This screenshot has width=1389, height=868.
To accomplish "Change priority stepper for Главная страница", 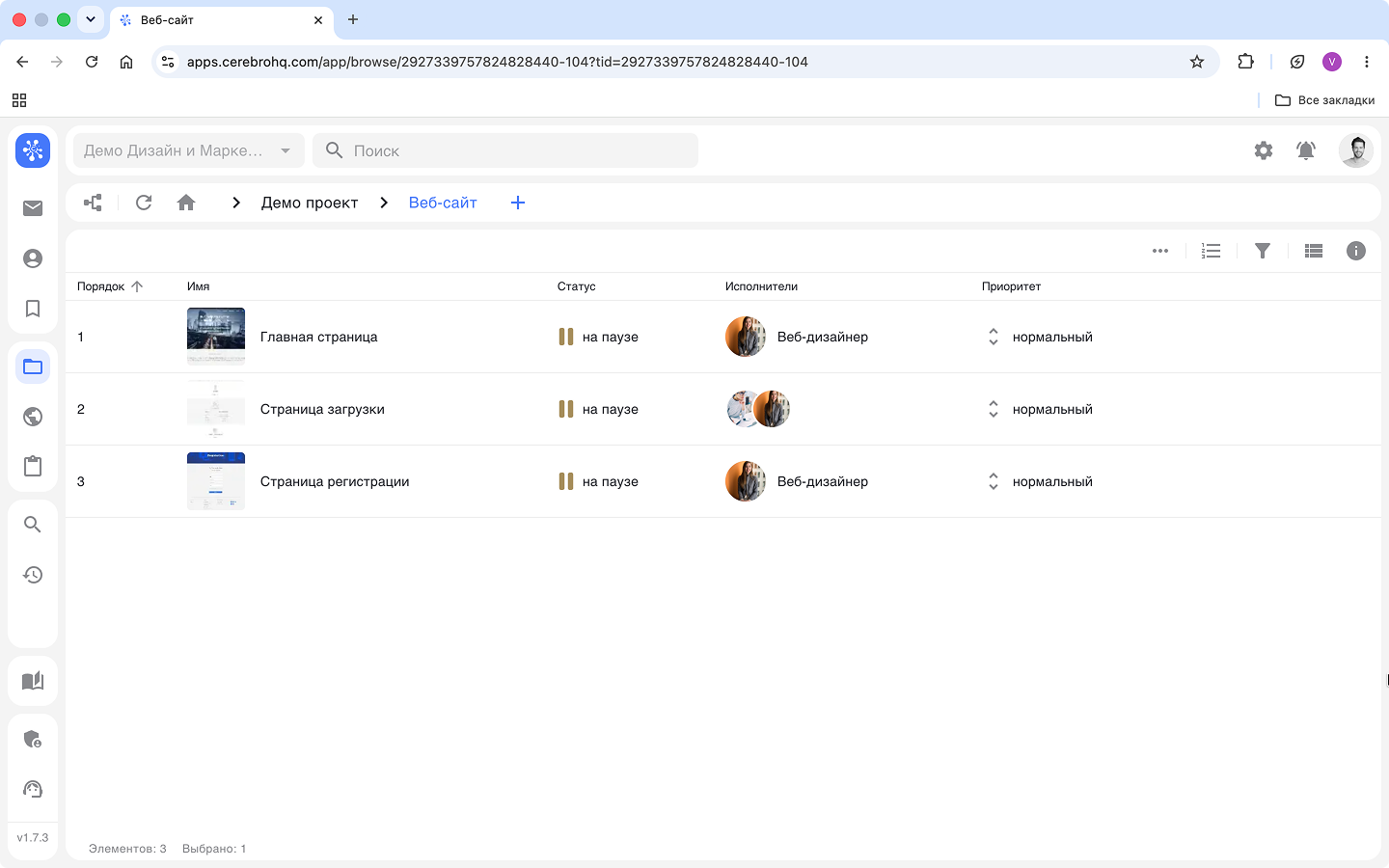I will tap(994, 337).
